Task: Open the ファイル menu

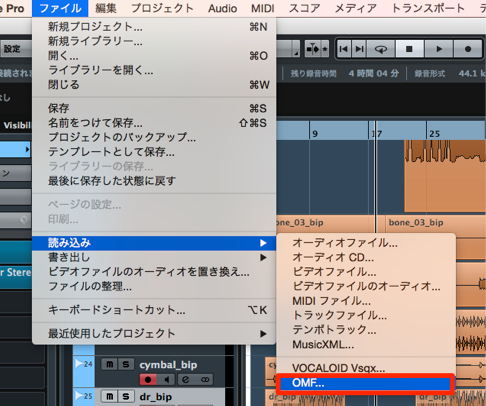Action: click(60, 8)
